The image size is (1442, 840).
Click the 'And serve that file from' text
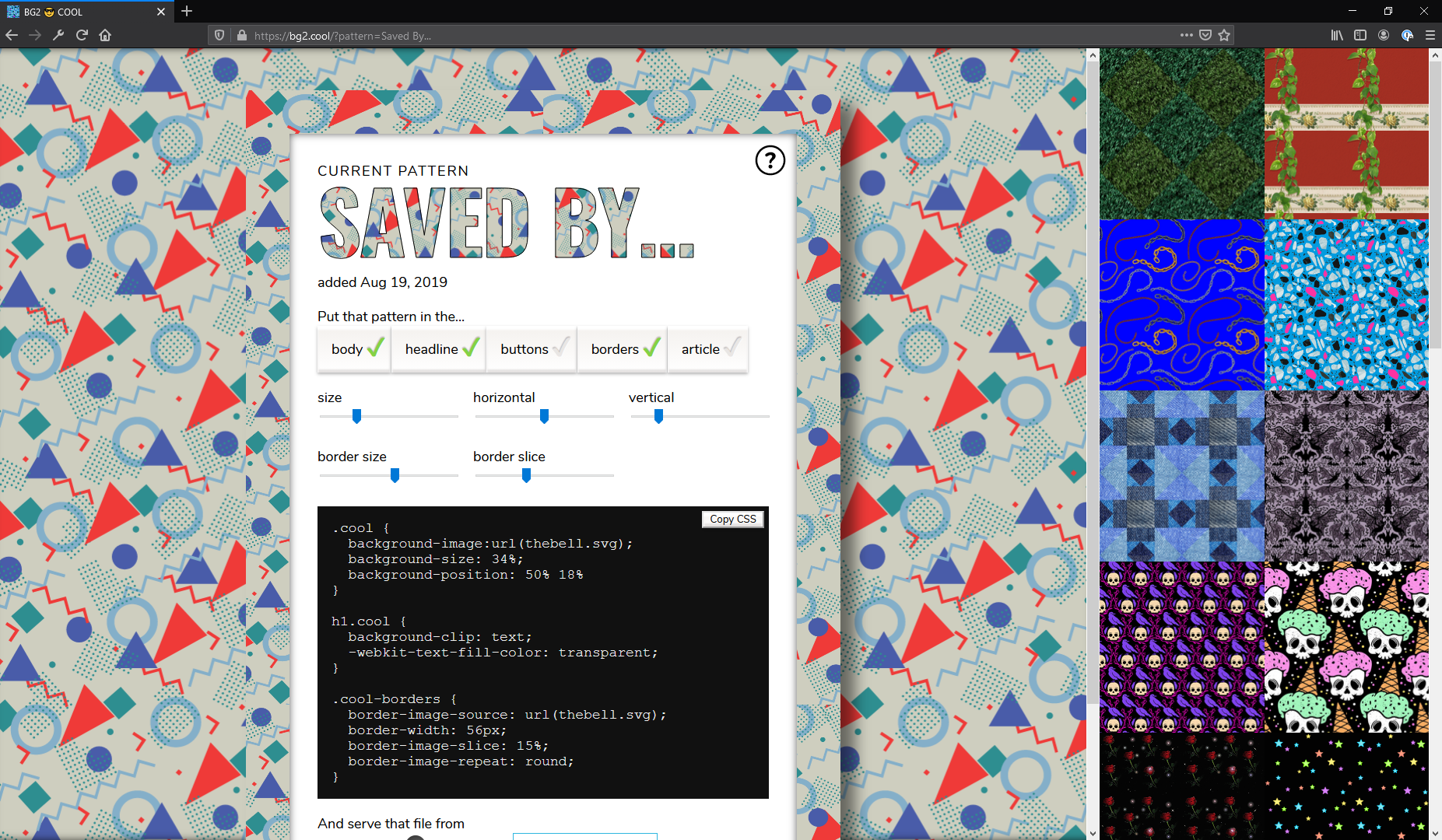391,824
